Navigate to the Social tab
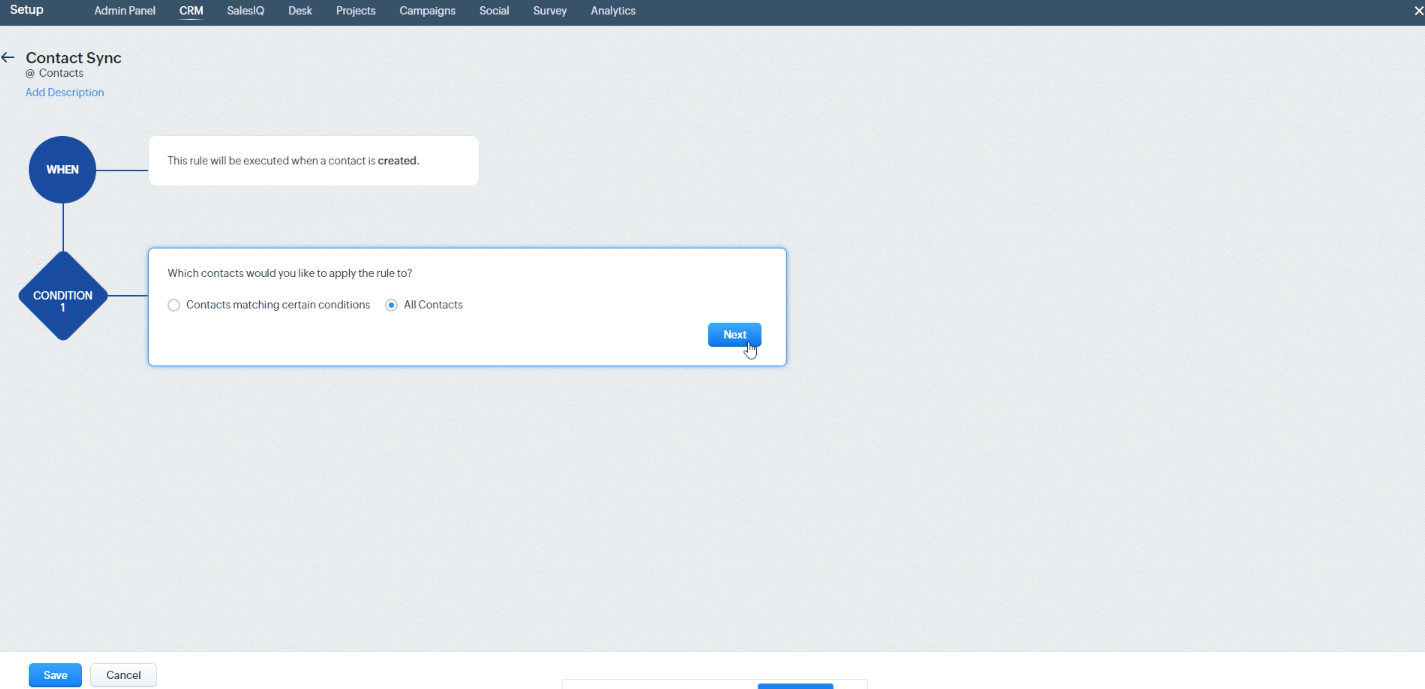Image resolution: width=1425 pixels, height=689 pixels. pos(494,11)
